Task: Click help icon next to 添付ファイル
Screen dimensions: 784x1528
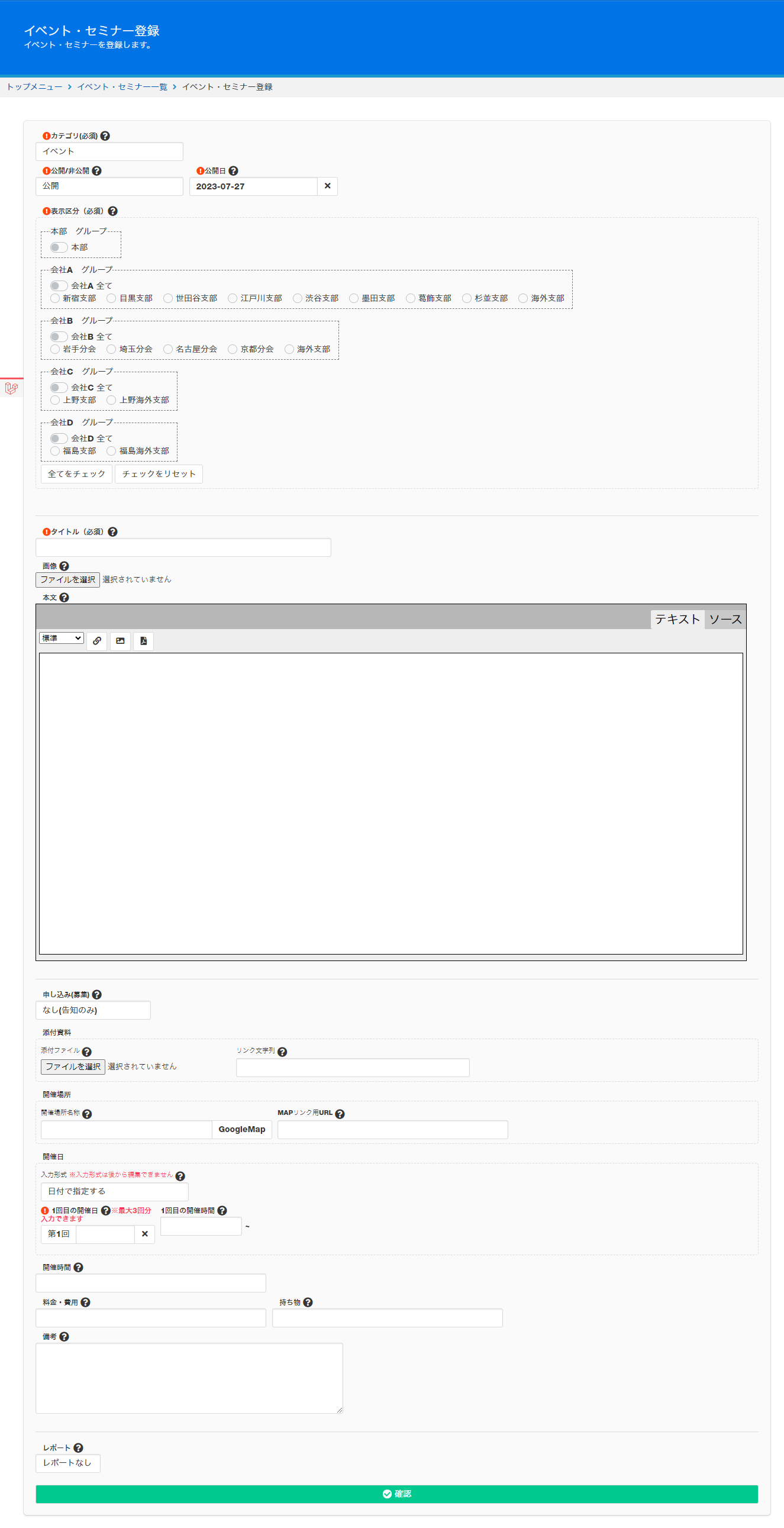Action: click(86, 1052)
